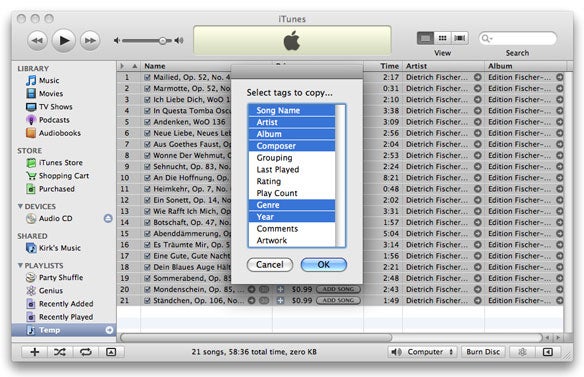Image resolution: width=584 pixels, height=377 pixels.
Task: Collapse the DEVICES section
Action: (20, 206)
